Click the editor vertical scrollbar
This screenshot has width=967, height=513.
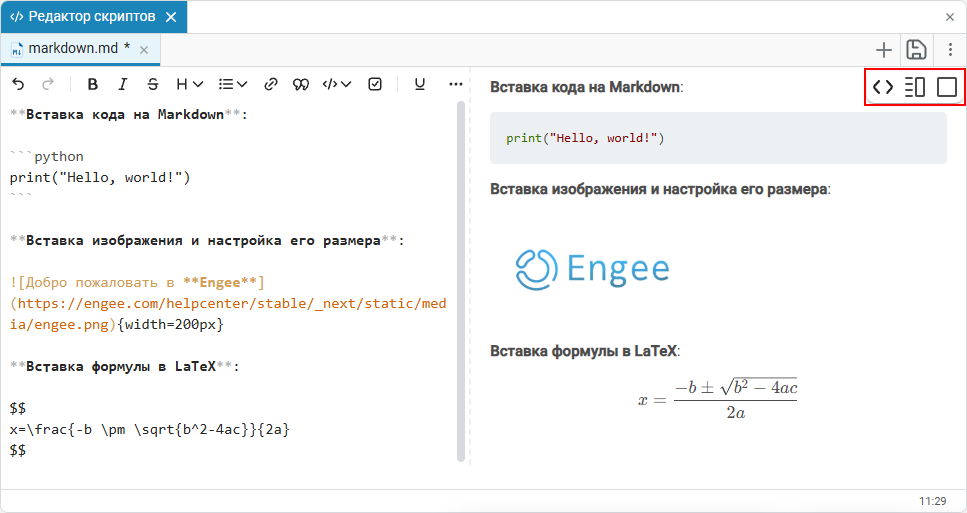coord(461,281)
